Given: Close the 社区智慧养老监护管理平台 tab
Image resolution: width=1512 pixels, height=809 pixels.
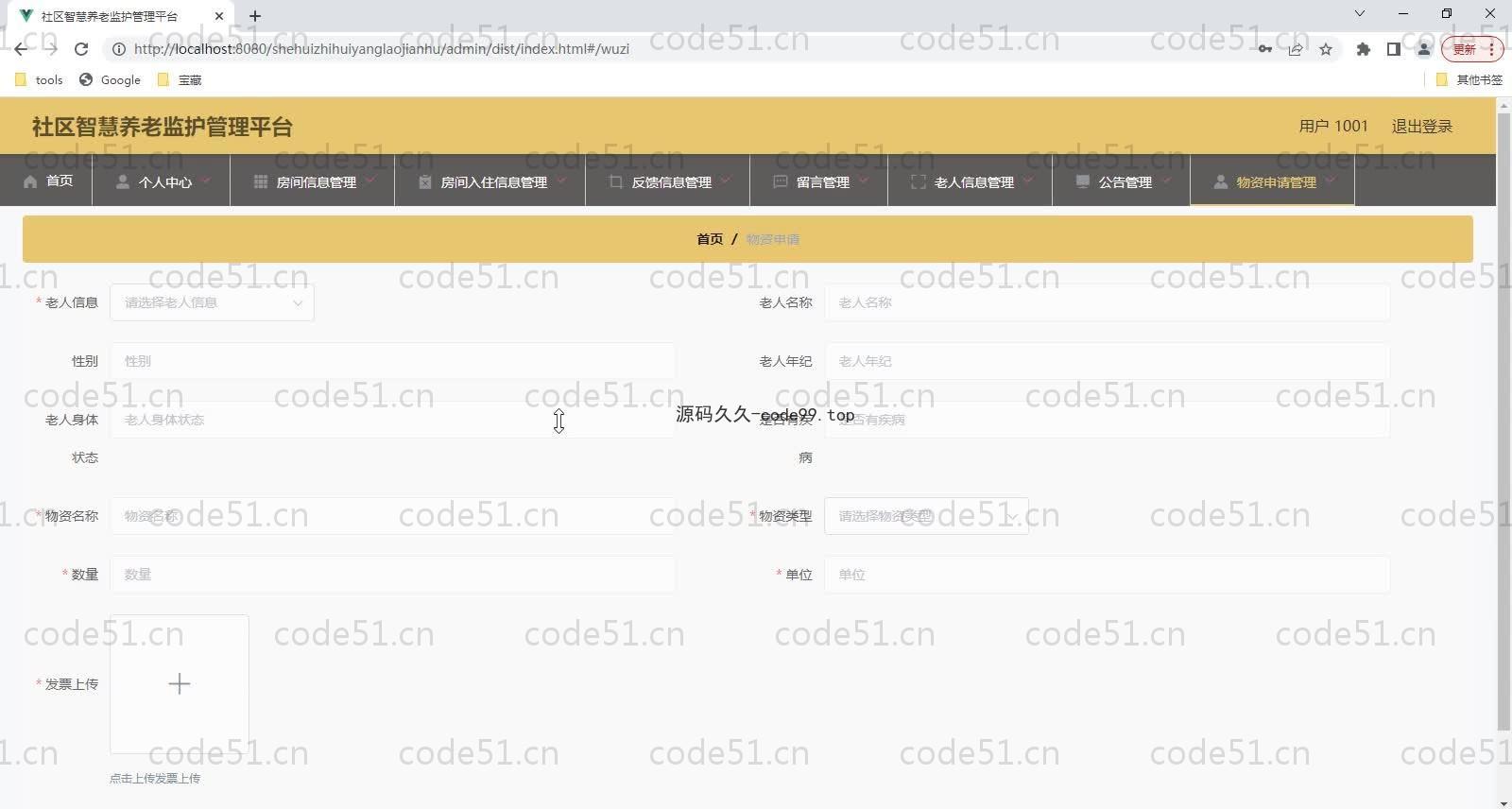Looking at the screenshot, I should (219, 16).
